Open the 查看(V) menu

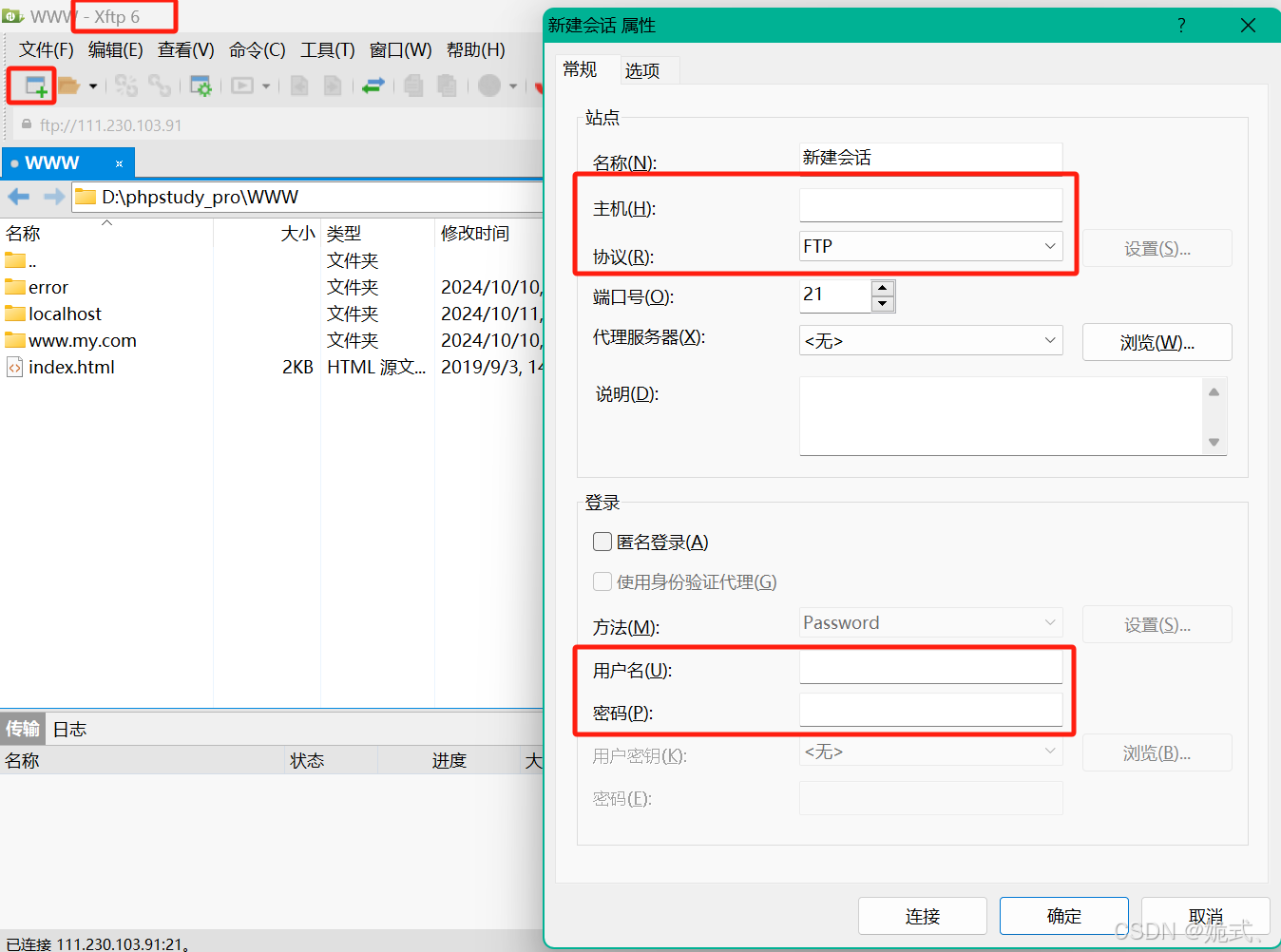[186, 49]
